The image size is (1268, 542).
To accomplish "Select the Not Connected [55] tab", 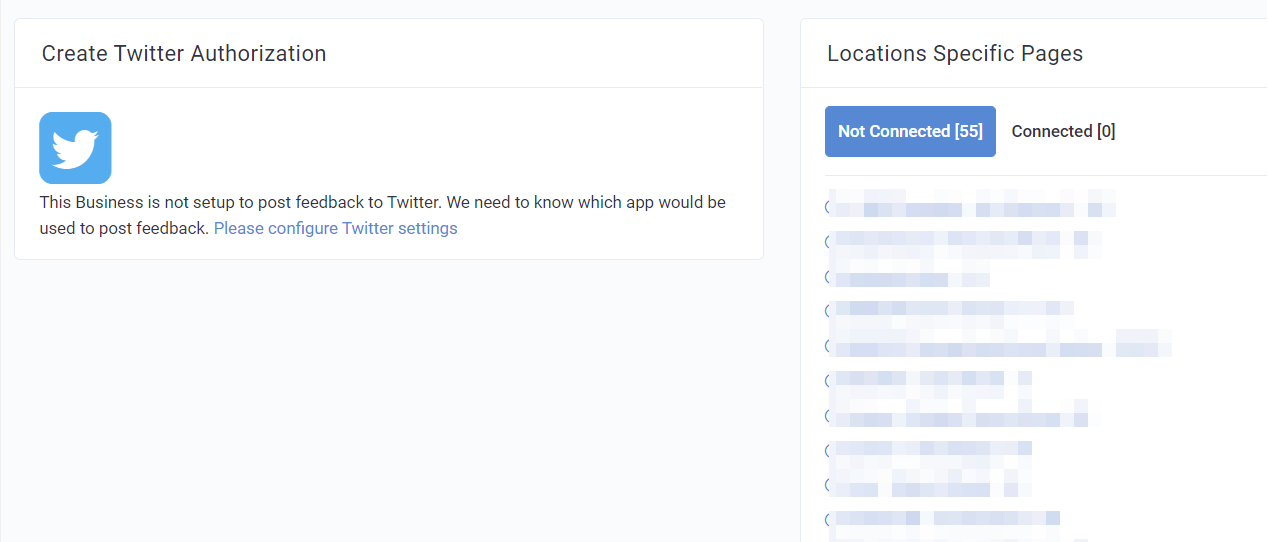I will (910, 131).
